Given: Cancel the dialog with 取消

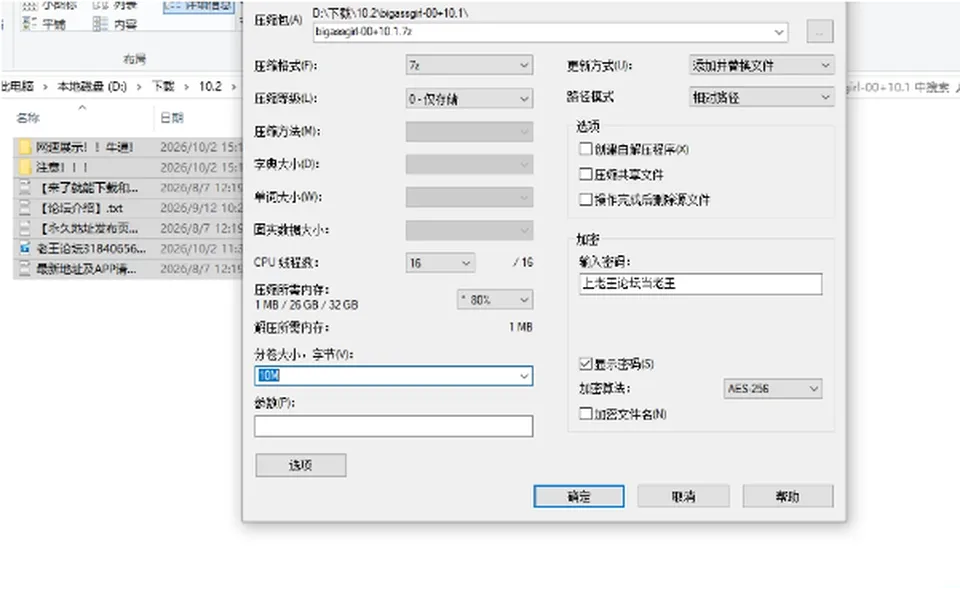Looking at the screenshot, I should tap(683, 496).
